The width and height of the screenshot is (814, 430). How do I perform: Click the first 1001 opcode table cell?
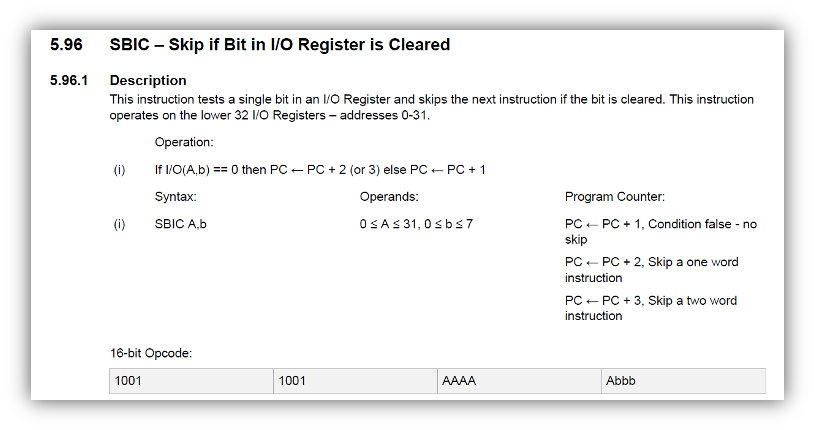(x=191, y=381)
